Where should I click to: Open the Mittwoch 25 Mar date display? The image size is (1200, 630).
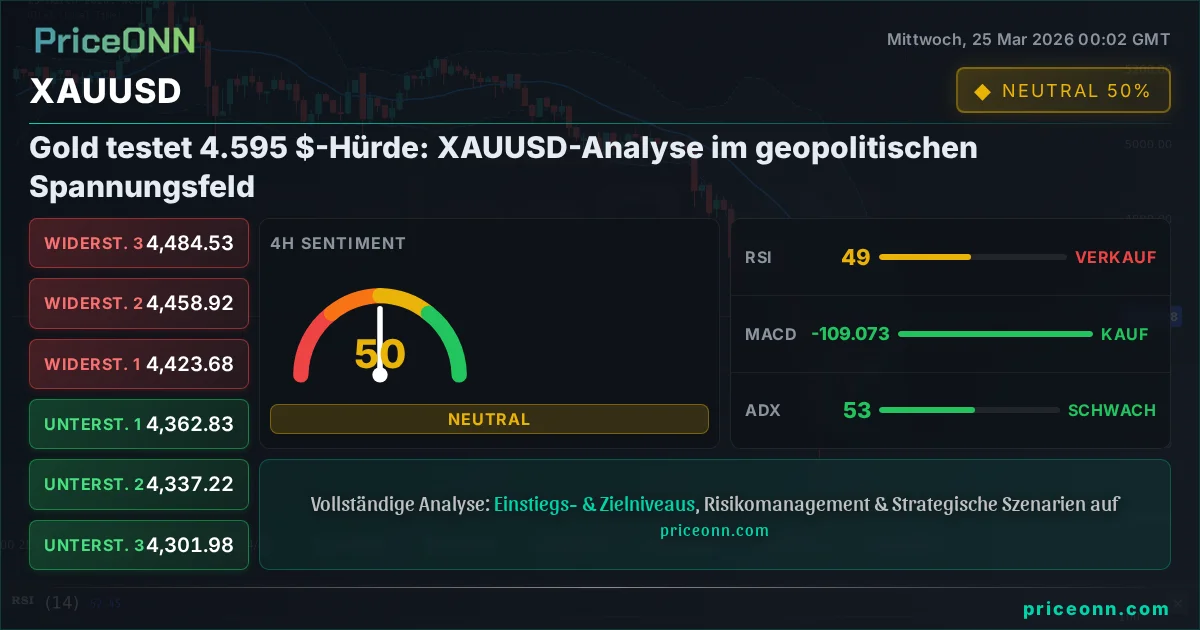(x=1028, y=39)
